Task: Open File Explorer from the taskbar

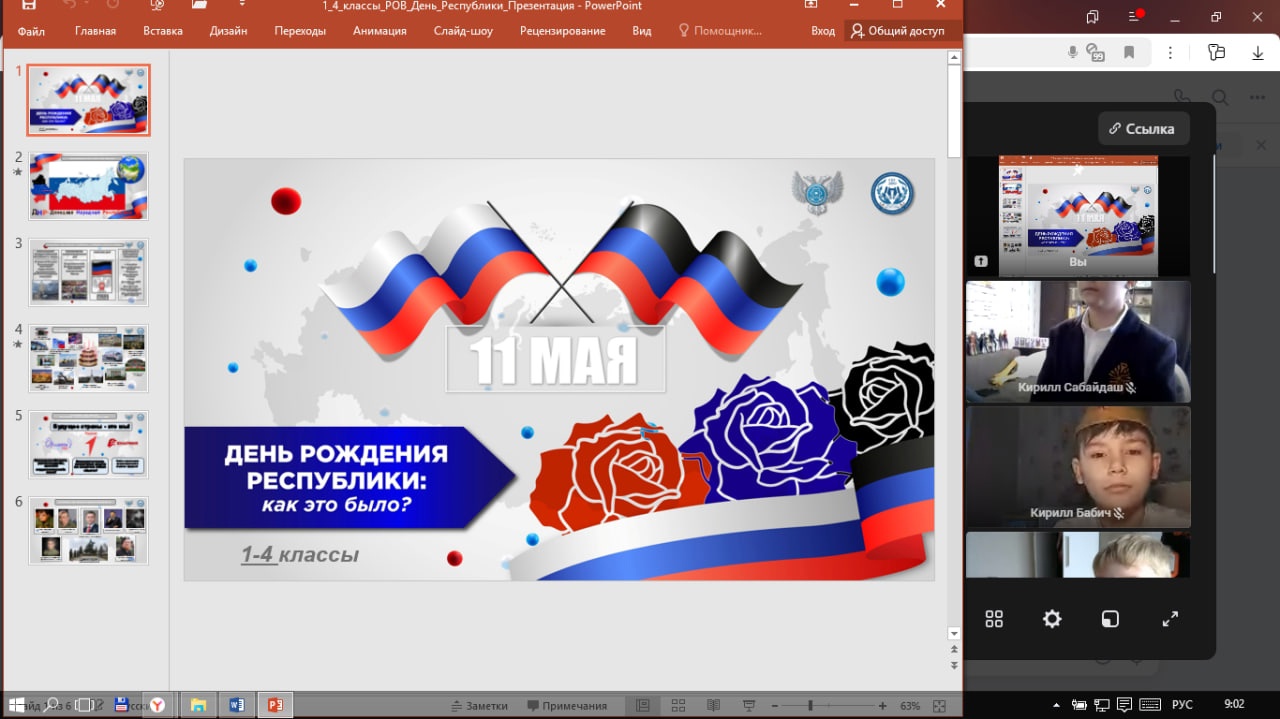Action: 198,705
